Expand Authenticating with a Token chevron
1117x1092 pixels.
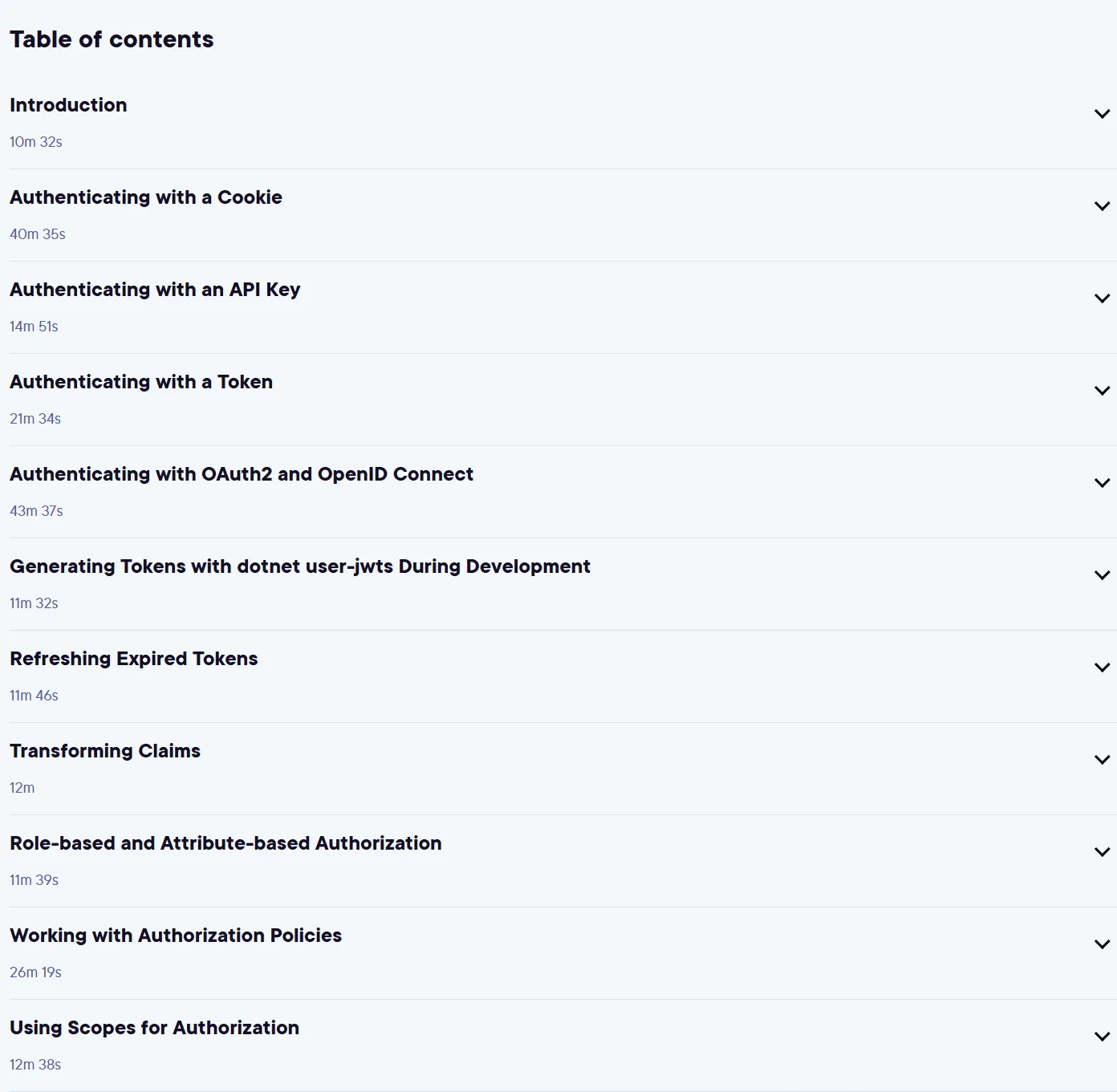[1102, 391]
